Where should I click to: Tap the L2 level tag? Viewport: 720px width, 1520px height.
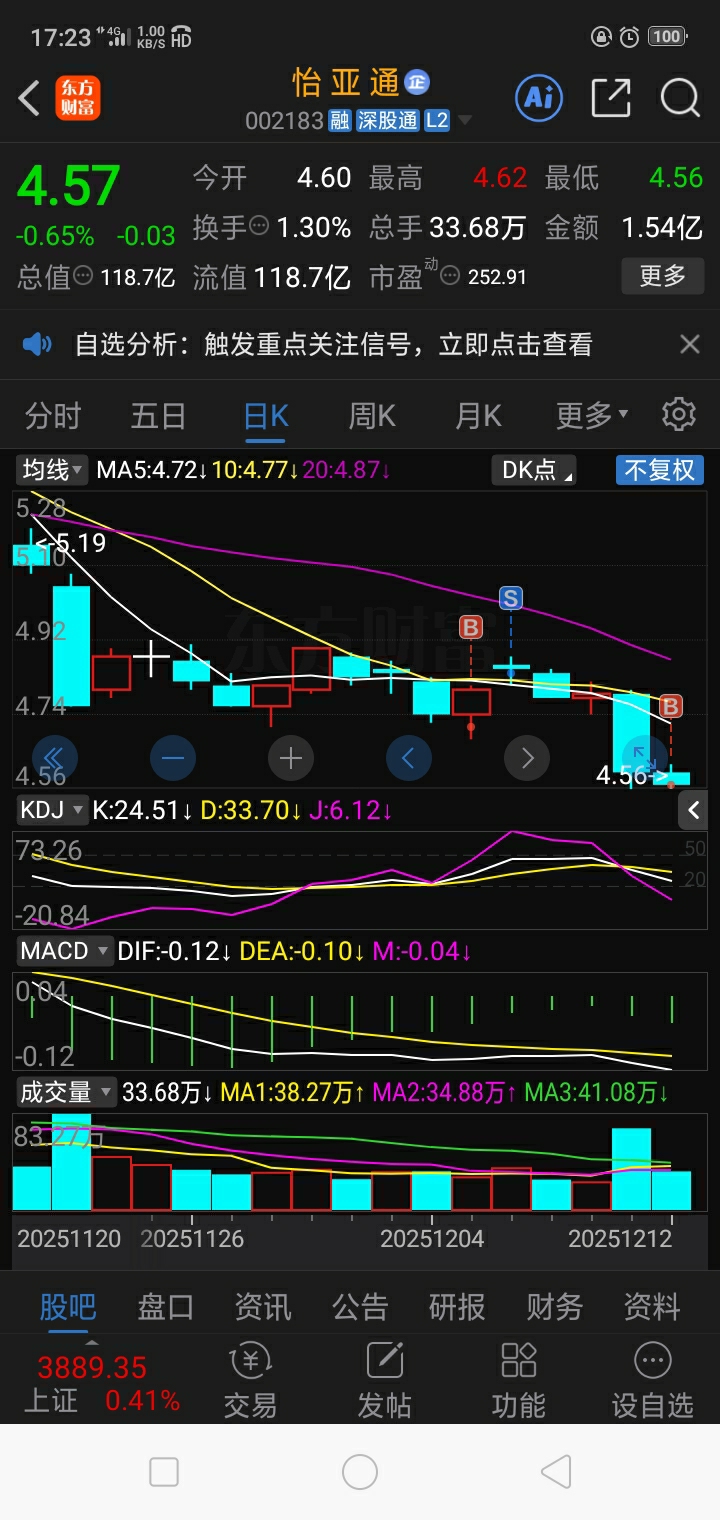(x=437, y=121)
